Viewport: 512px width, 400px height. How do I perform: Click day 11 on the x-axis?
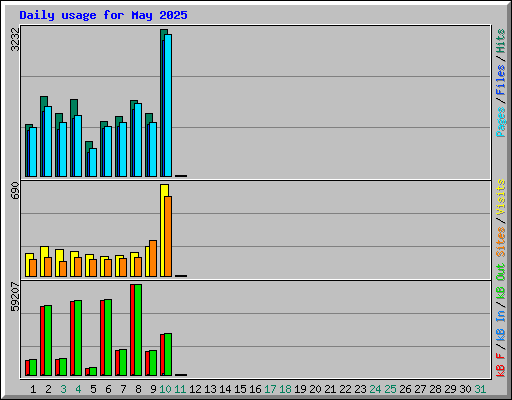[180, 389]
